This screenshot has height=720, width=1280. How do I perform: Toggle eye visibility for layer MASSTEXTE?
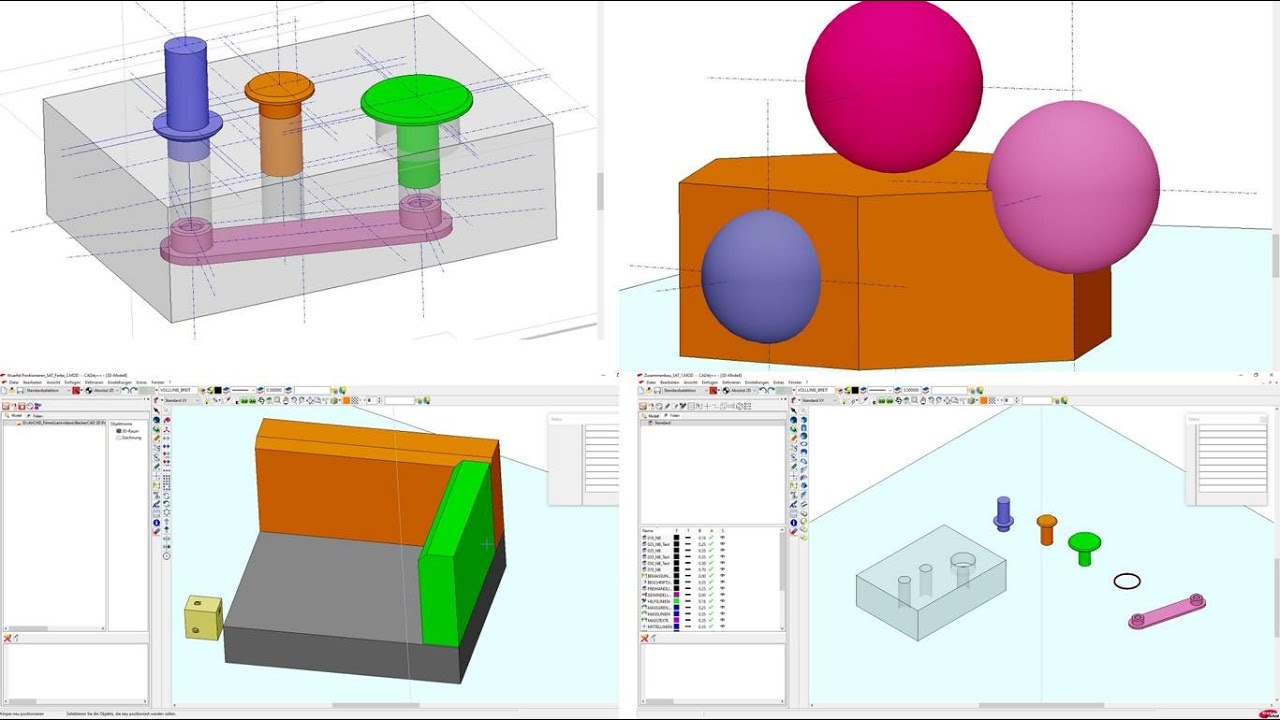click(x=723, y=620)
